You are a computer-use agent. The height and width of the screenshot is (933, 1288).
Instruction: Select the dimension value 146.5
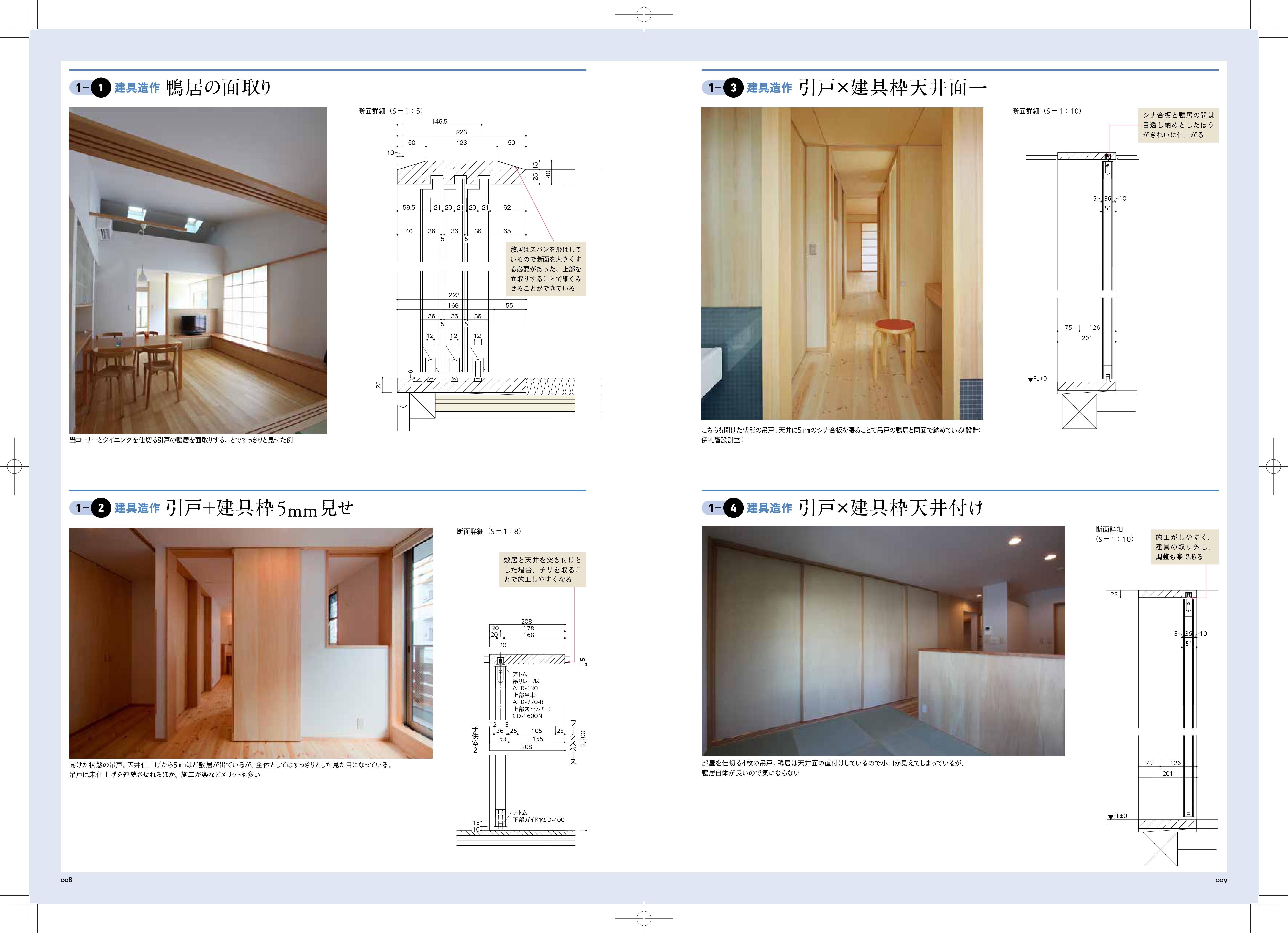[x=440, y=122]
